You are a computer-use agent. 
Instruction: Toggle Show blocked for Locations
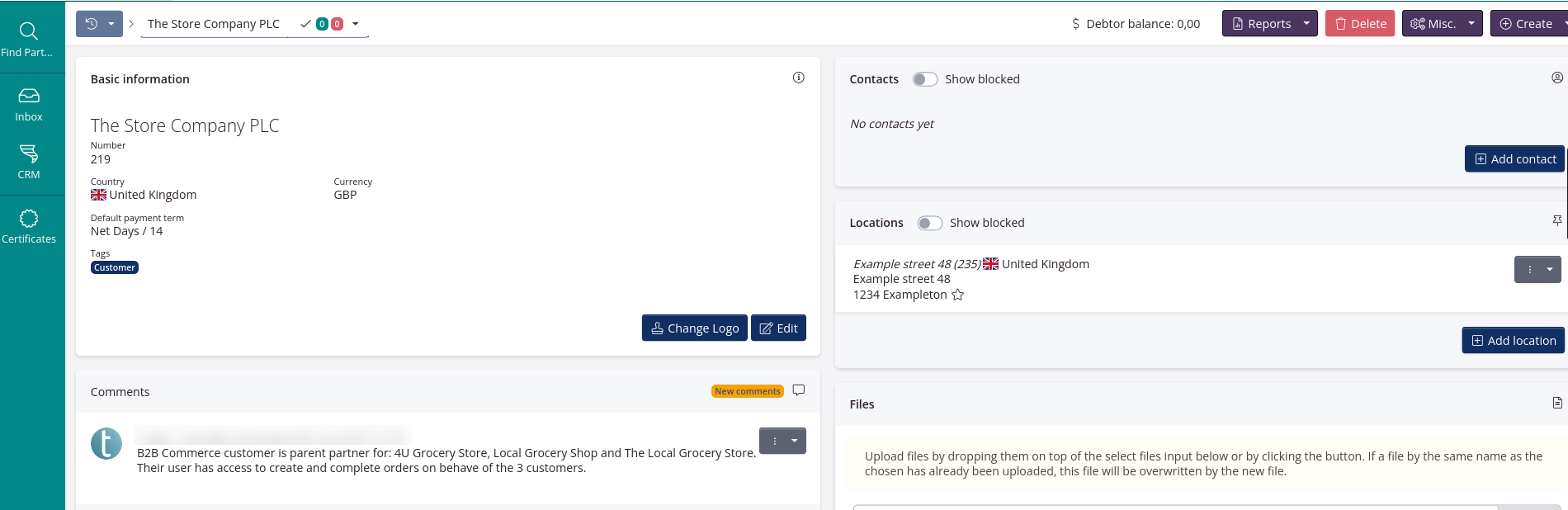(x=929, y=223)
